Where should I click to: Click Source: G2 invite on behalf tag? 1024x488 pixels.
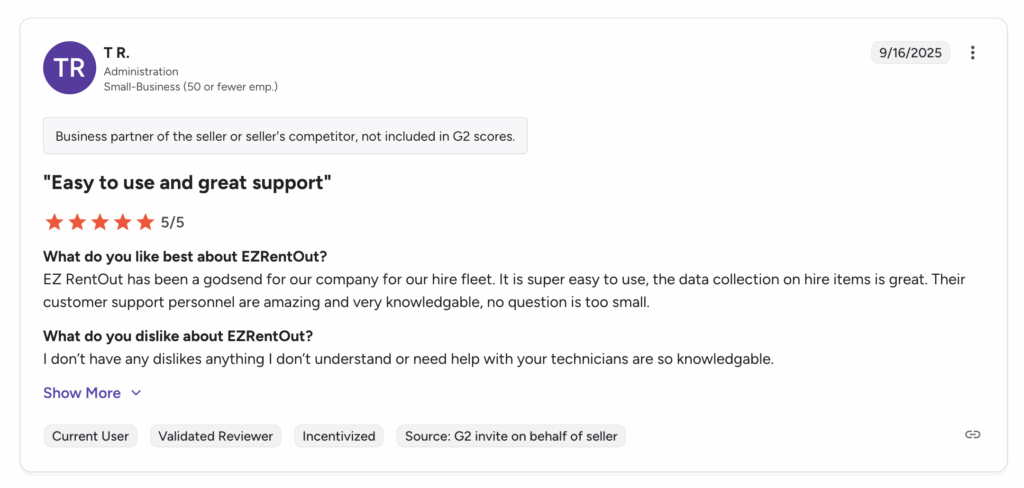(x=511, y=436)
